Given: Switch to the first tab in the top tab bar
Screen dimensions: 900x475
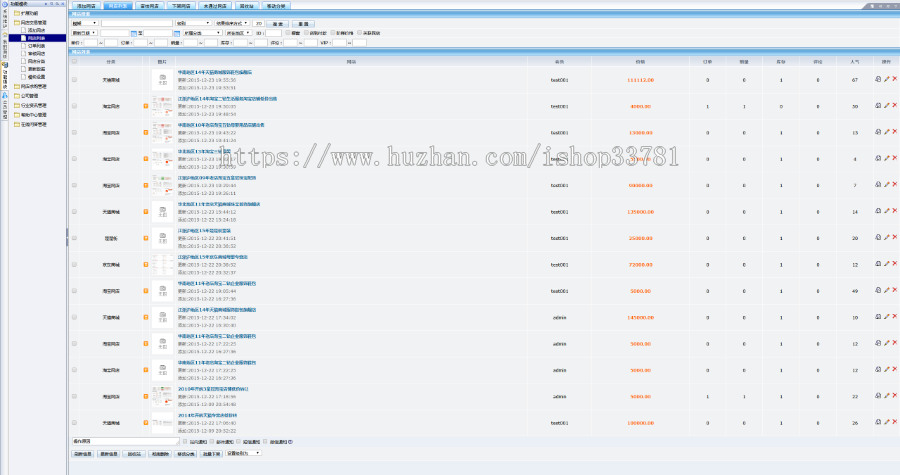Looking at the screenshot, I should pos(87,6).
